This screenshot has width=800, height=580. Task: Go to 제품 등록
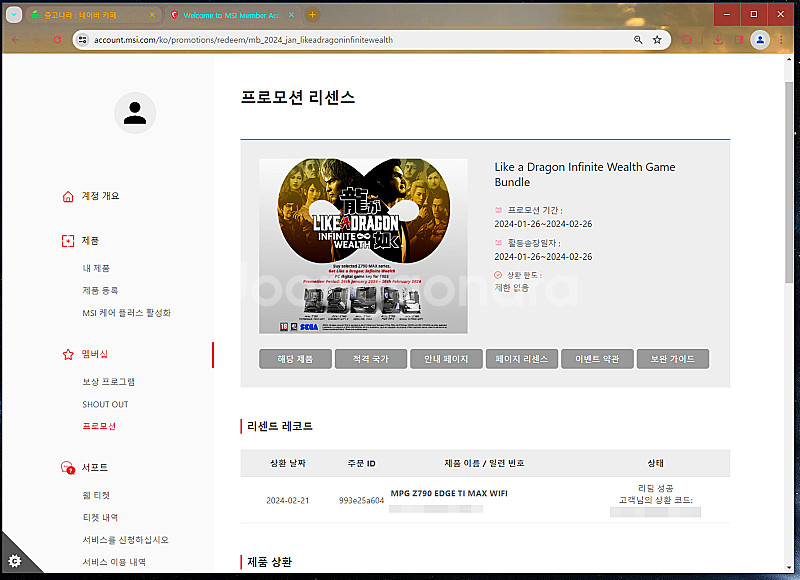coord(101,290)
